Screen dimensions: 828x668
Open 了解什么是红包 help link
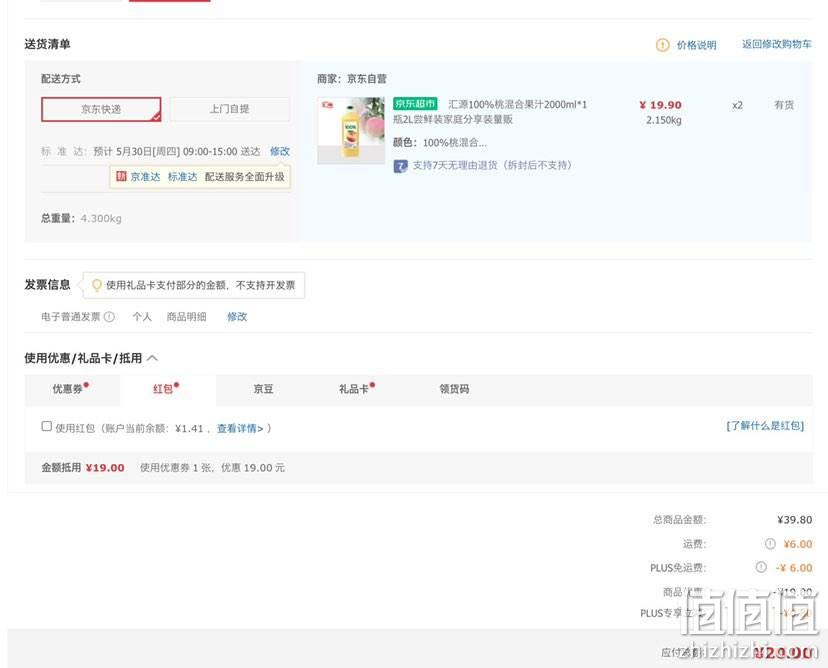[765, 426]
